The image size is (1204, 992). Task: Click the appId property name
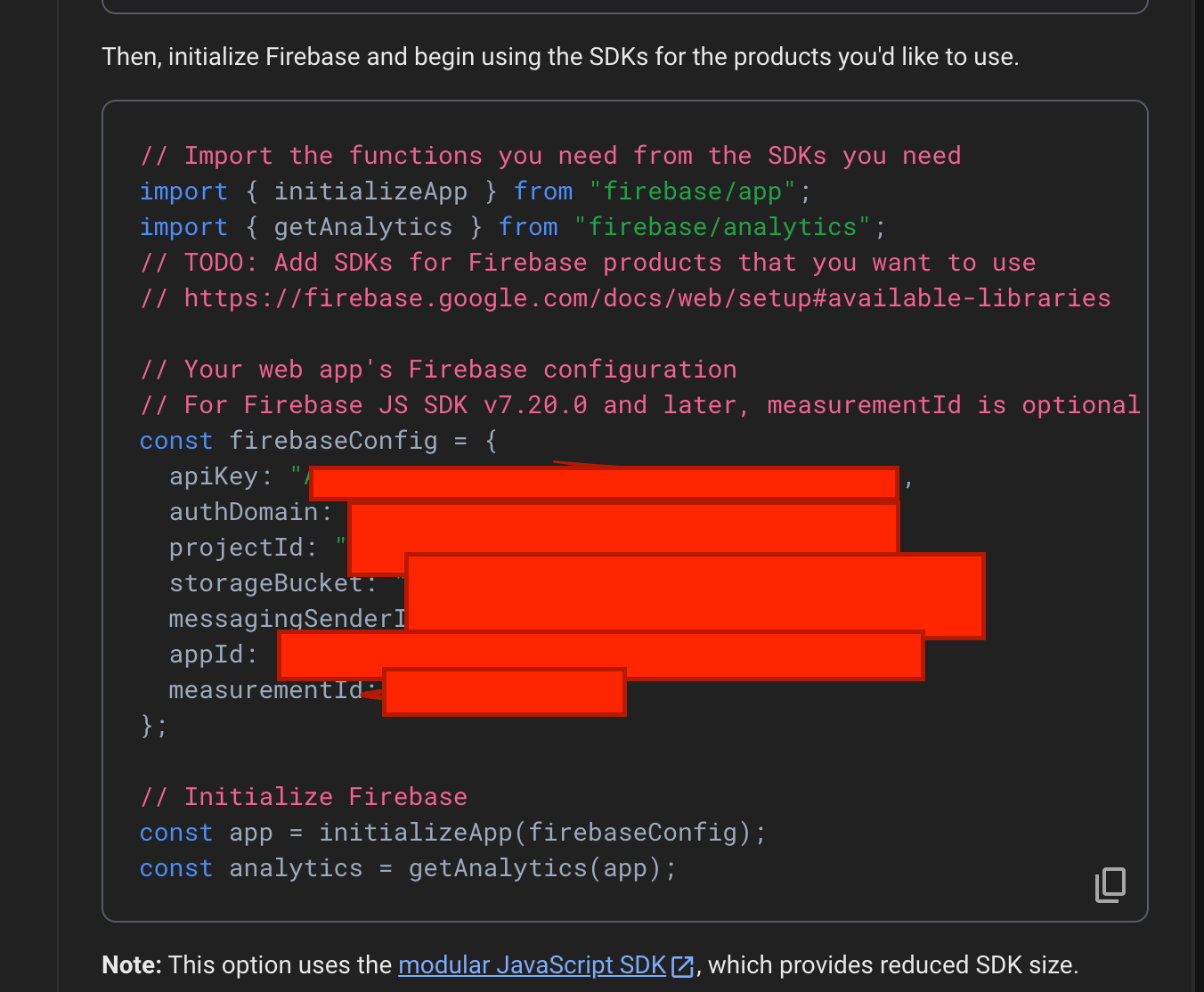pyautogui.click(x=206, y=655)
